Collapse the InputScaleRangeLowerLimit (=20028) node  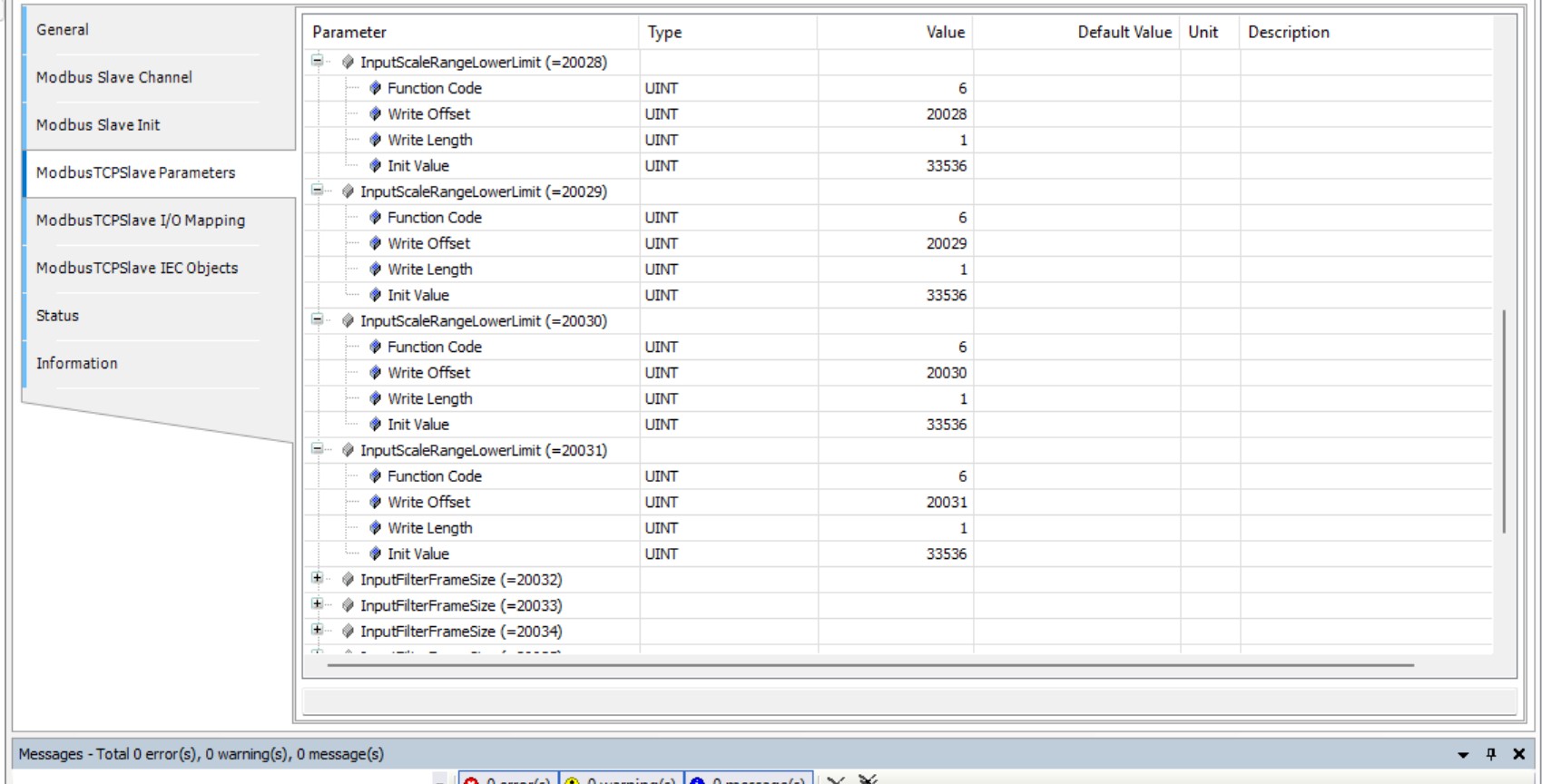click(x=317, y=62)
